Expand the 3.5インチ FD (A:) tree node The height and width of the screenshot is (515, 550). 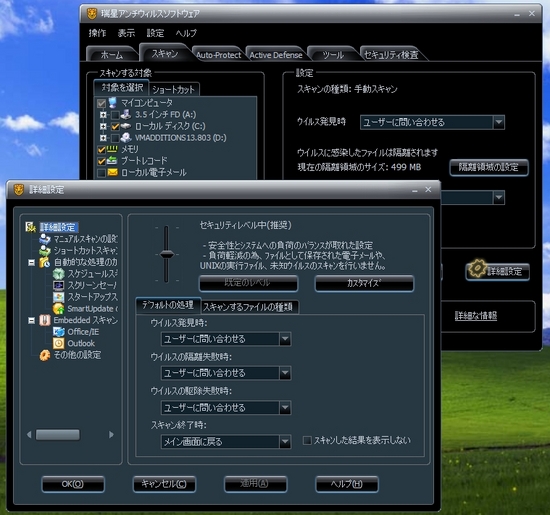(103, 115)
